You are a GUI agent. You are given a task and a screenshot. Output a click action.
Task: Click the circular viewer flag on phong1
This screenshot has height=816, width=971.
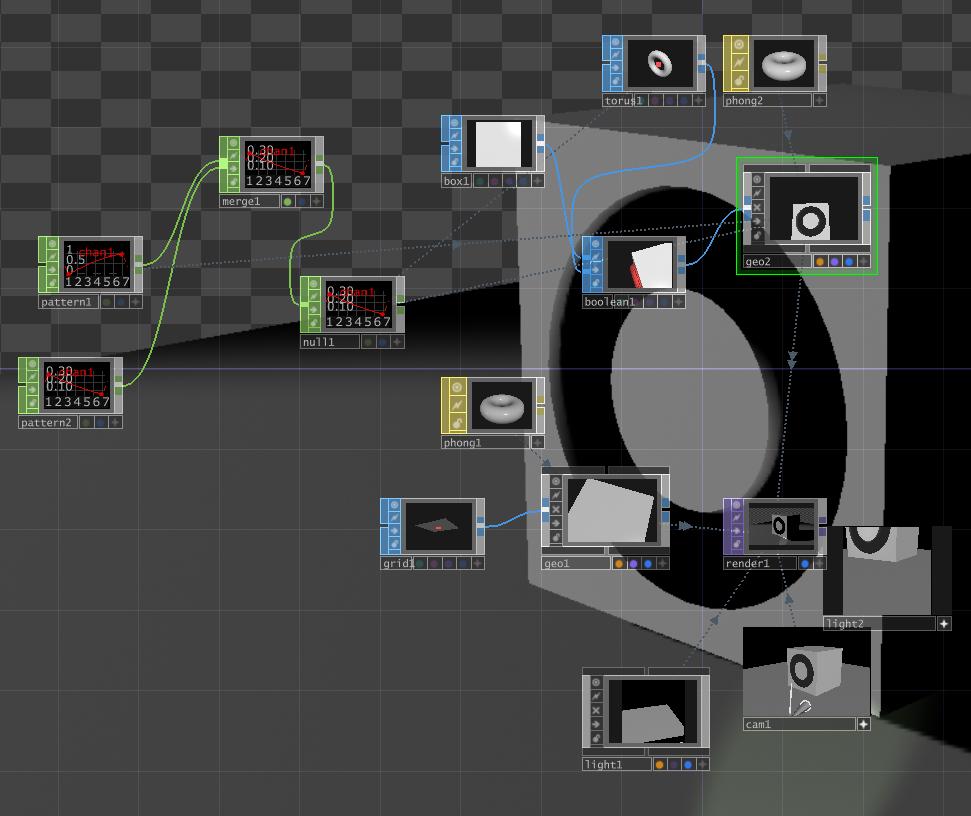[457, 388]
